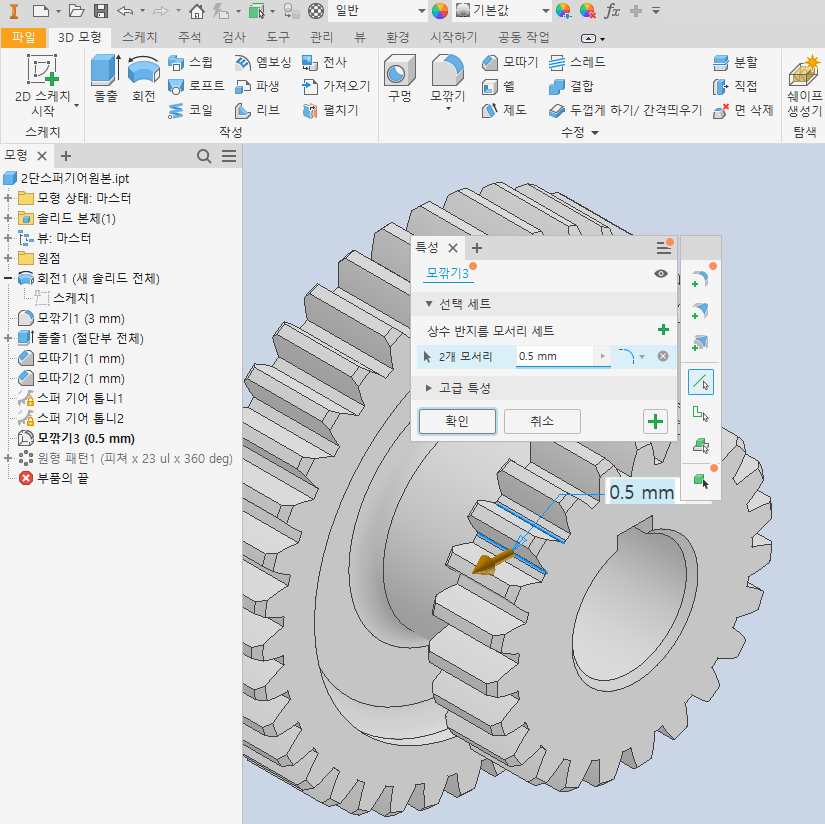This screenshot has height=824, width=825.
Task: Open the 구멍 (Hole) tool
Action: [x=400, y=78]
